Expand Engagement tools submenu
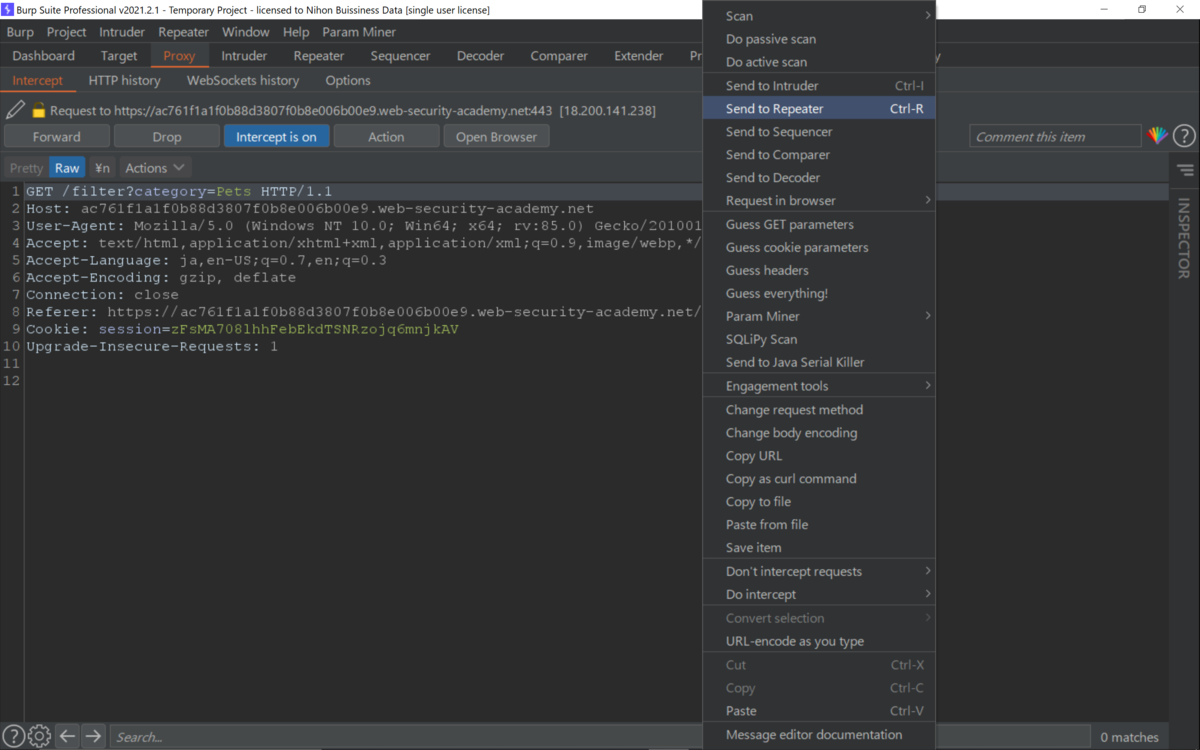This screenshot has width=1200, height=750. pos(819,386)
